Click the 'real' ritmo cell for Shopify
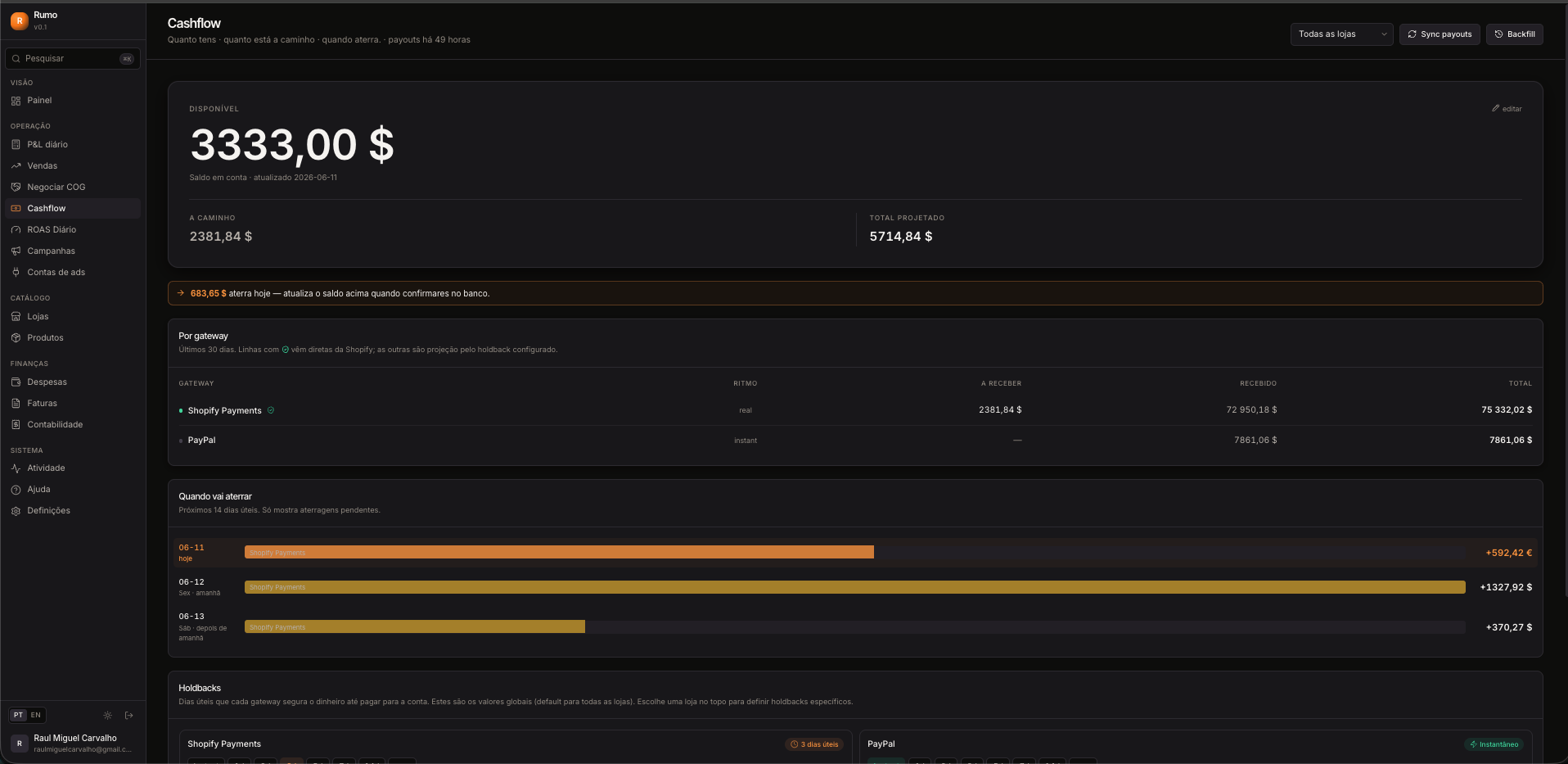 746,411
